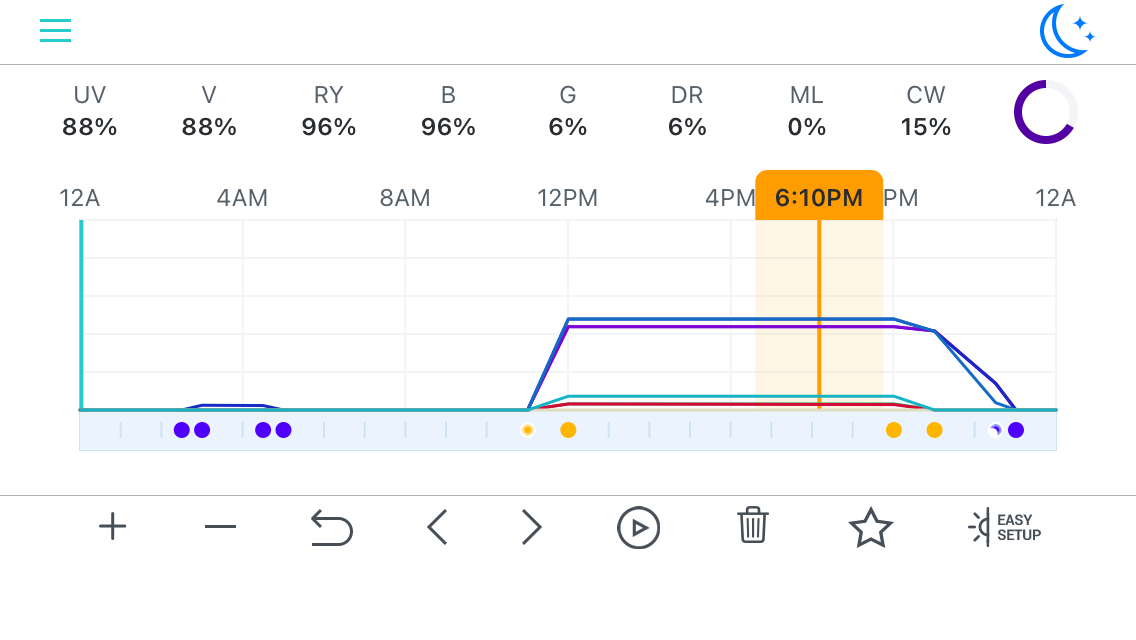Select the ML 0% channel
Image resolution: width=1136 pixels, height=640 pixels.
click(806, 111)
